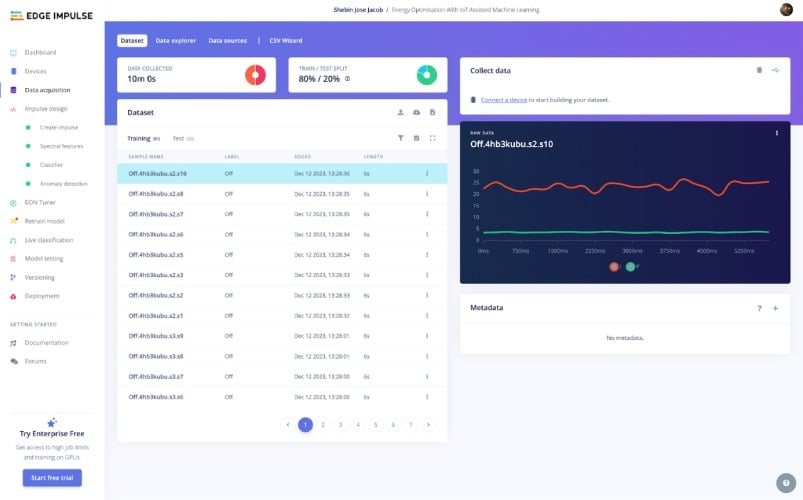Go to next page arrow
The image size is (803, 500).
428,425
